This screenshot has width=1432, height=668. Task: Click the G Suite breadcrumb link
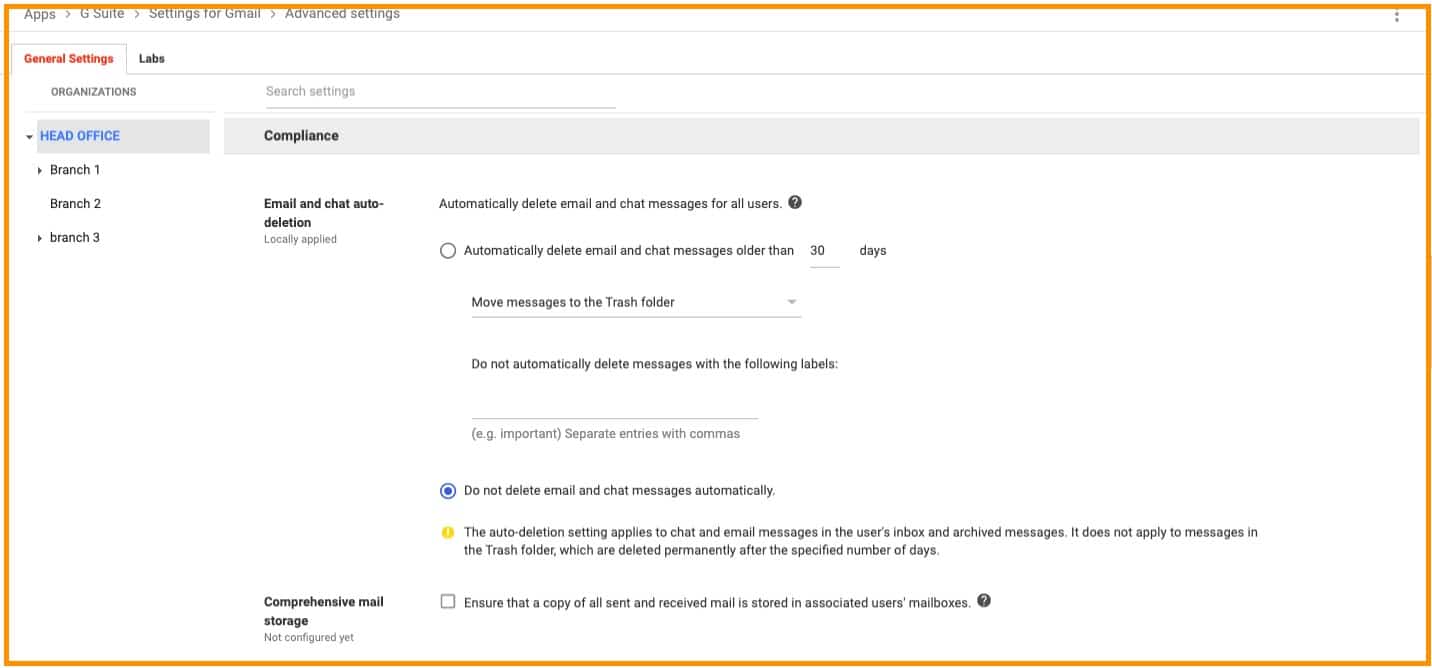coord(102,14)
